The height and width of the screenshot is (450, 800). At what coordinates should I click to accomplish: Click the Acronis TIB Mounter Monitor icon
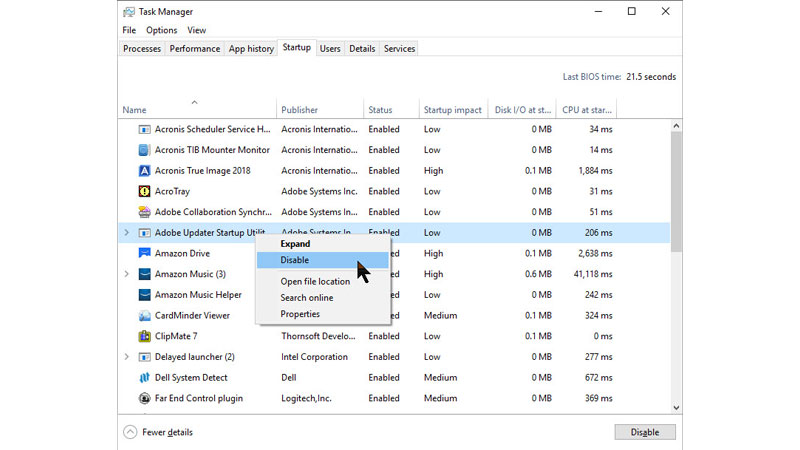tap(144, 150)
